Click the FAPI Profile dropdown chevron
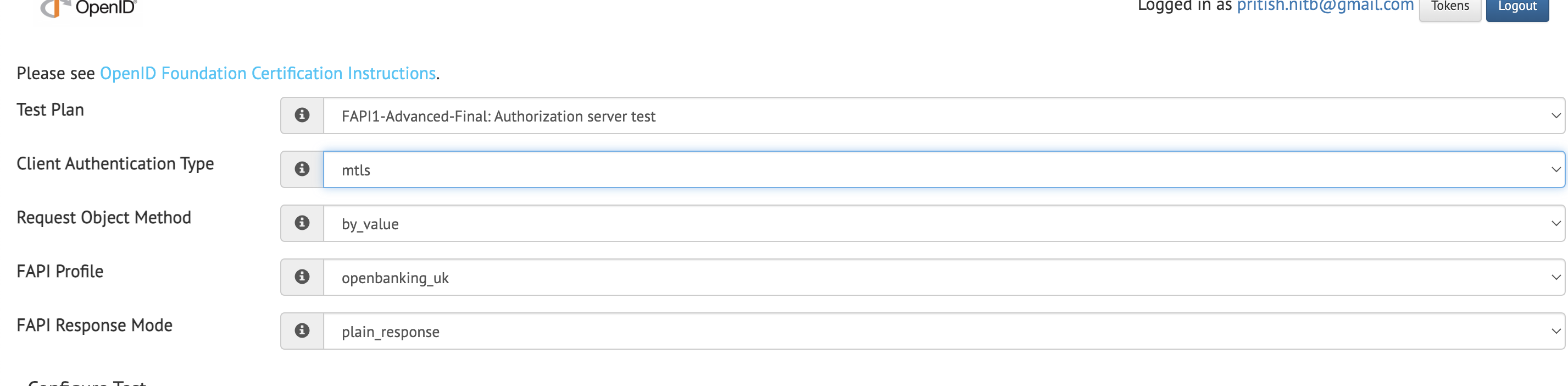 1556,277
